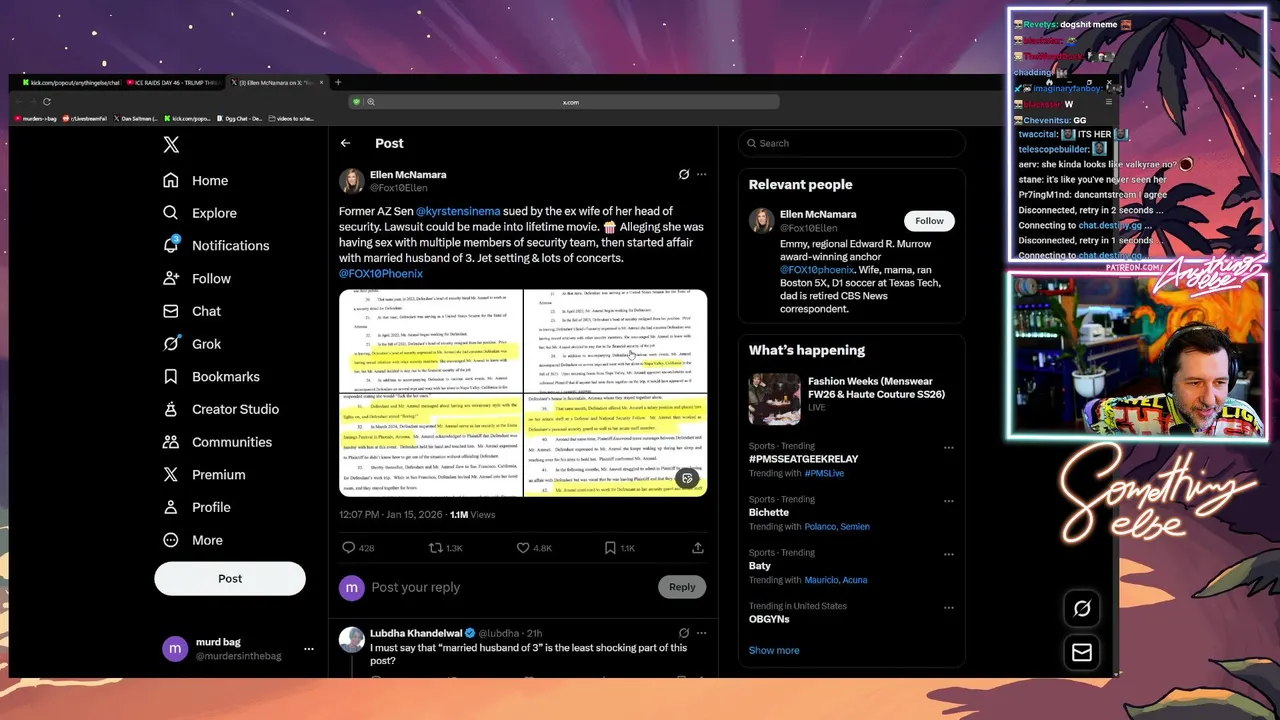The width and height of the screenshot is (1280, 720).
Task: Open the @FOX10Phoenix mention in the post text
Action: [381, 273]
